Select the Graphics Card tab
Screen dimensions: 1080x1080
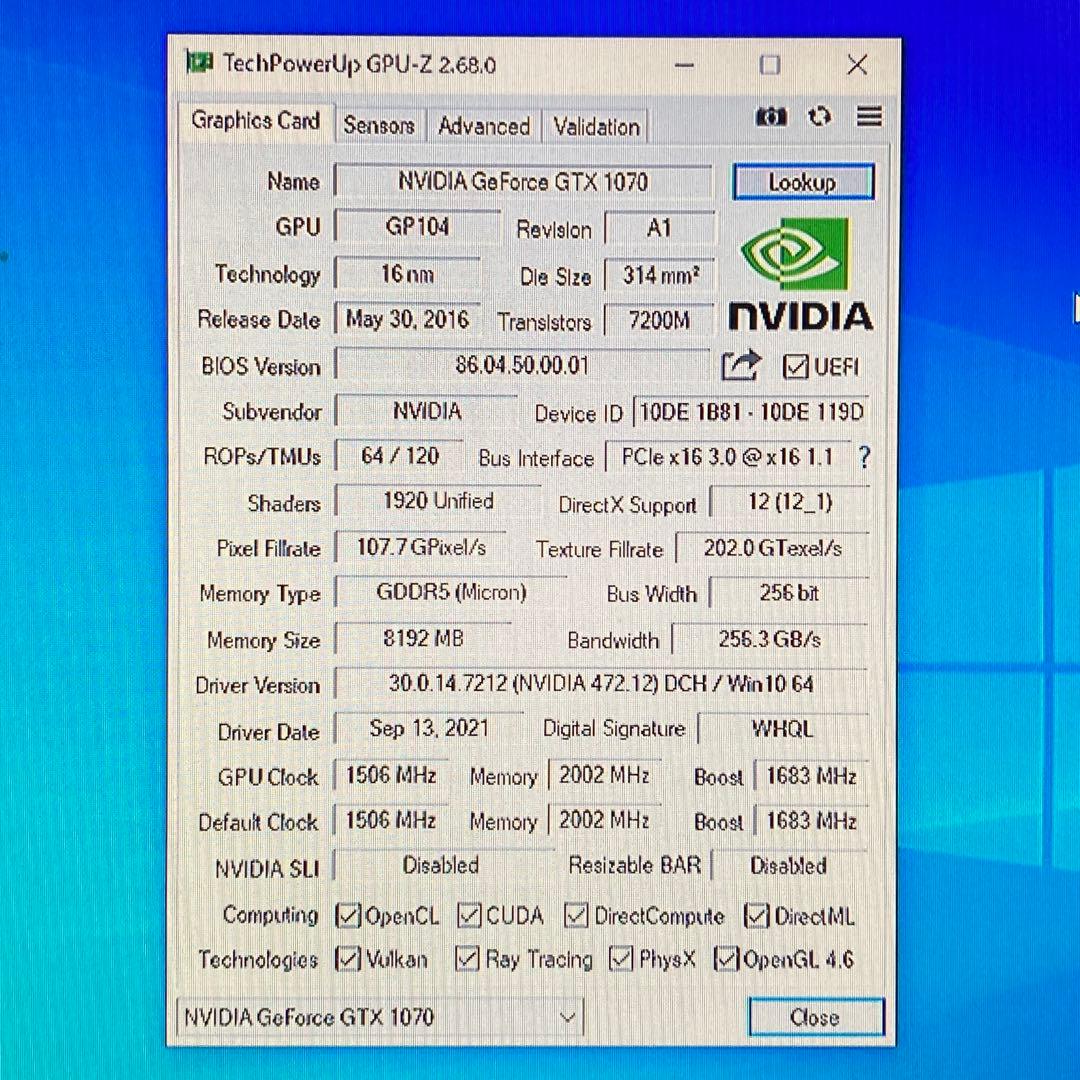[x=256, y=121]
